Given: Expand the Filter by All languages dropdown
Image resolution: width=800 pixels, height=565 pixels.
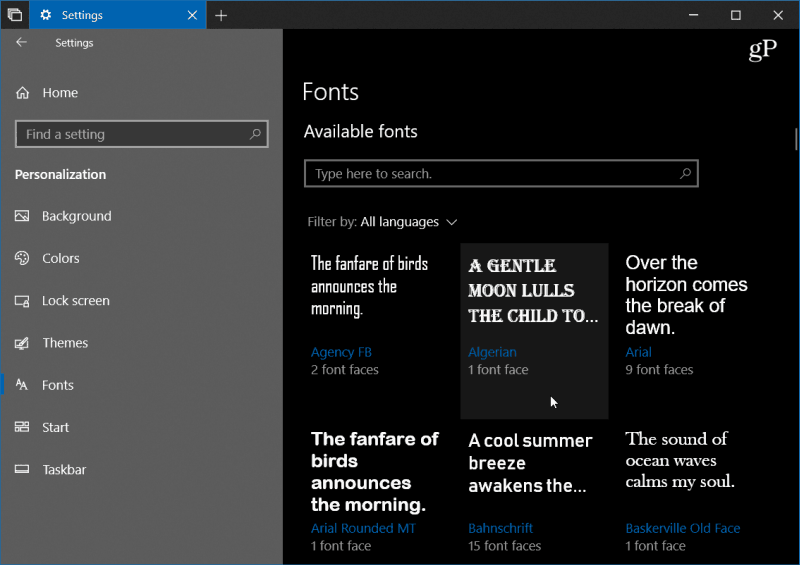Looking at the screenshot, I should (x=383, y=222).
